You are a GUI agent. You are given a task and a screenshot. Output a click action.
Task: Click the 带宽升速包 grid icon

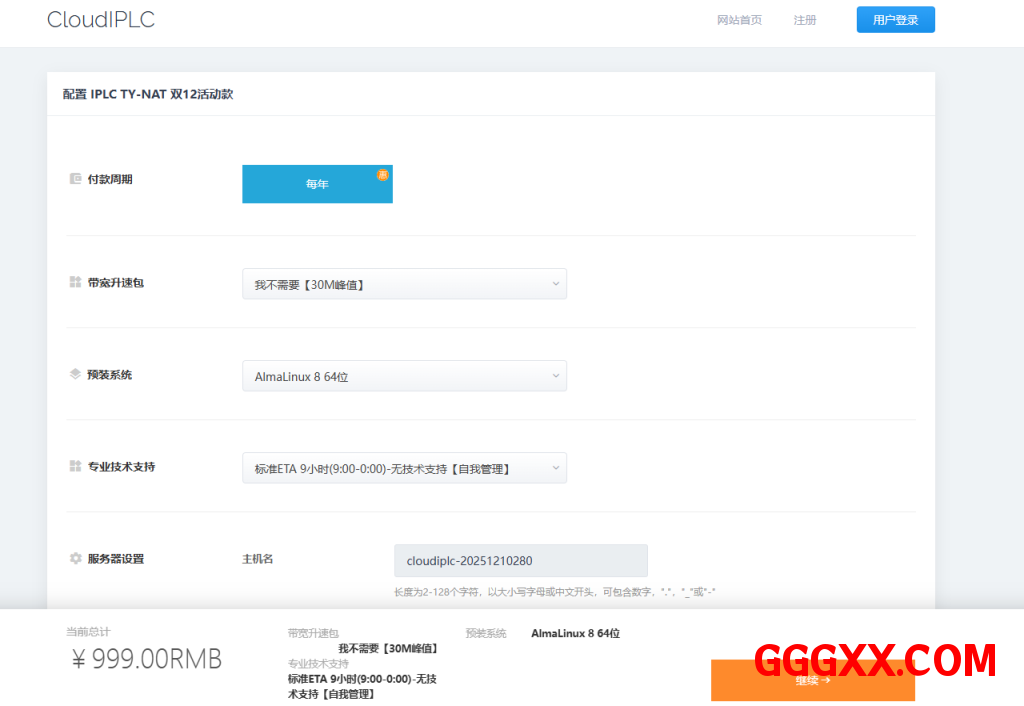pyautogui.click(x=75, y=283)
